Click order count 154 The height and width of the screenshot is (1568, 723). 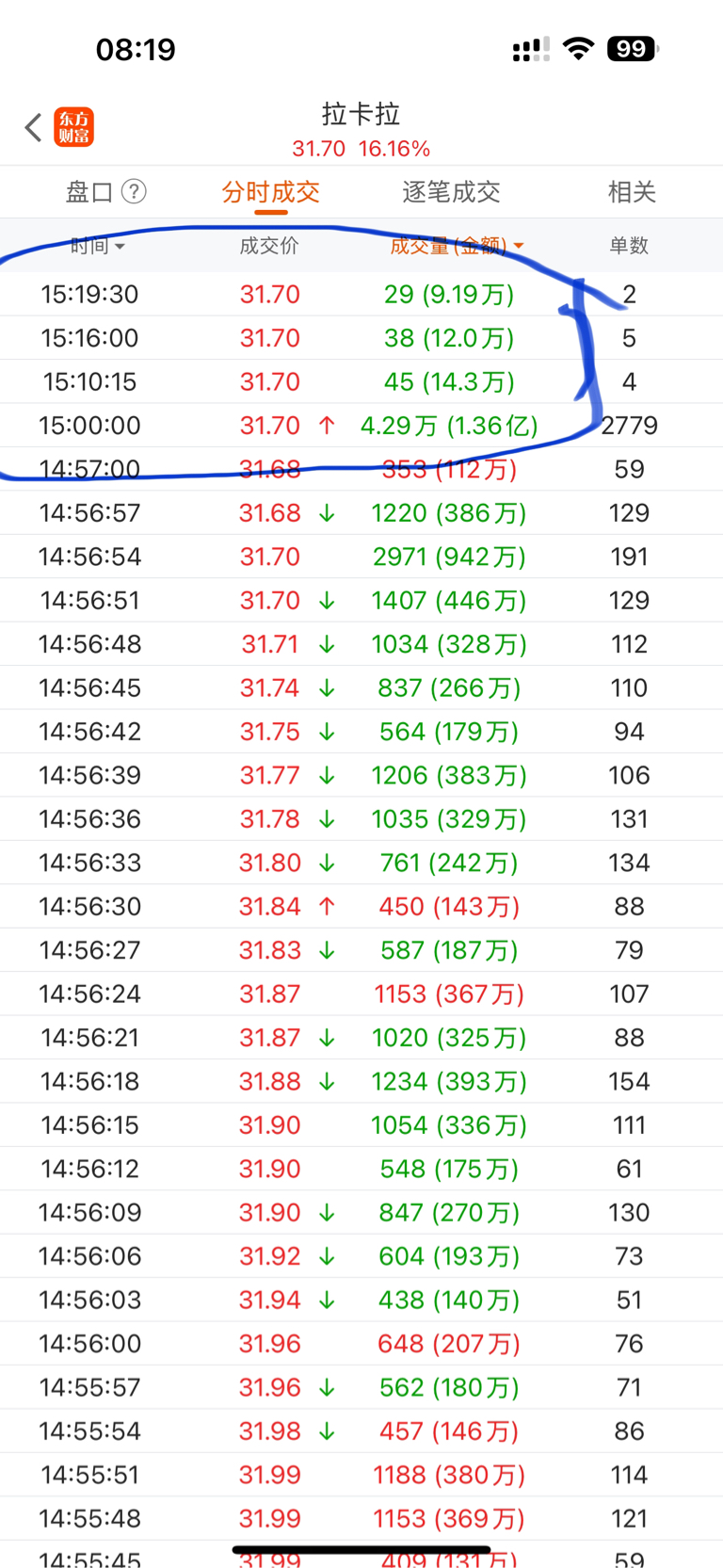[629, 1081]
